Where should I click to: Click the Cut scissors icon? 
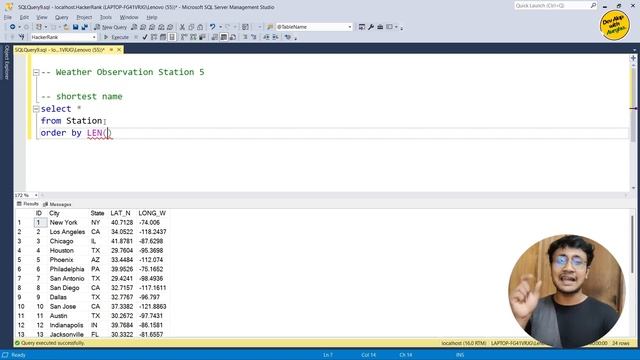[182, 27]
